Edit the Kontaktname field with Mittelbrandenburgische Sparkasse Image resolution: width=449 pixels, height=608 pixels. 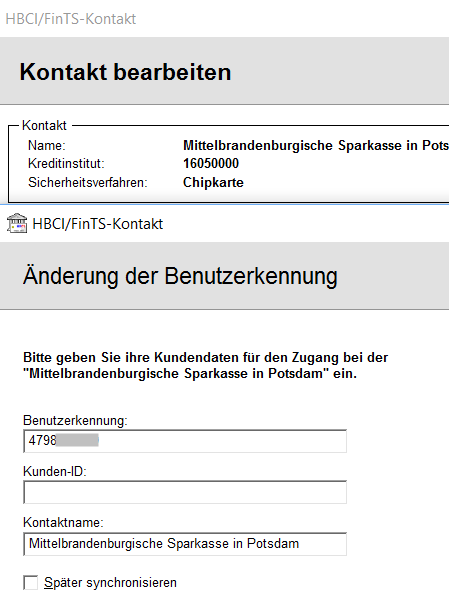[x=185, y=544]
